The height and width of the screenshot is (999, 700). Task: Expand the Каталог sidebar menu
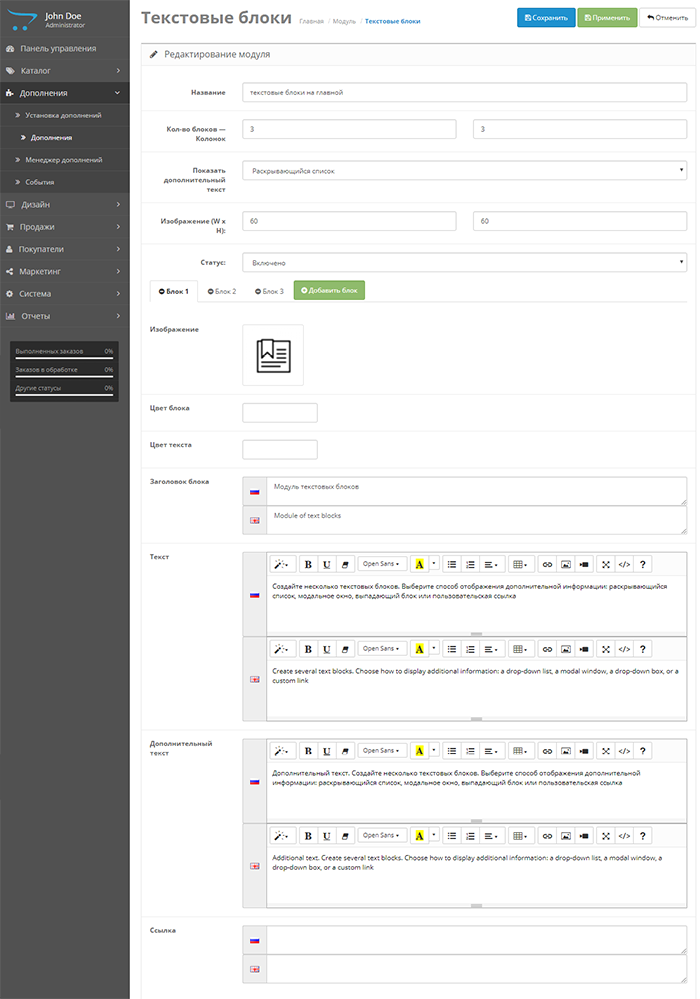64,71
